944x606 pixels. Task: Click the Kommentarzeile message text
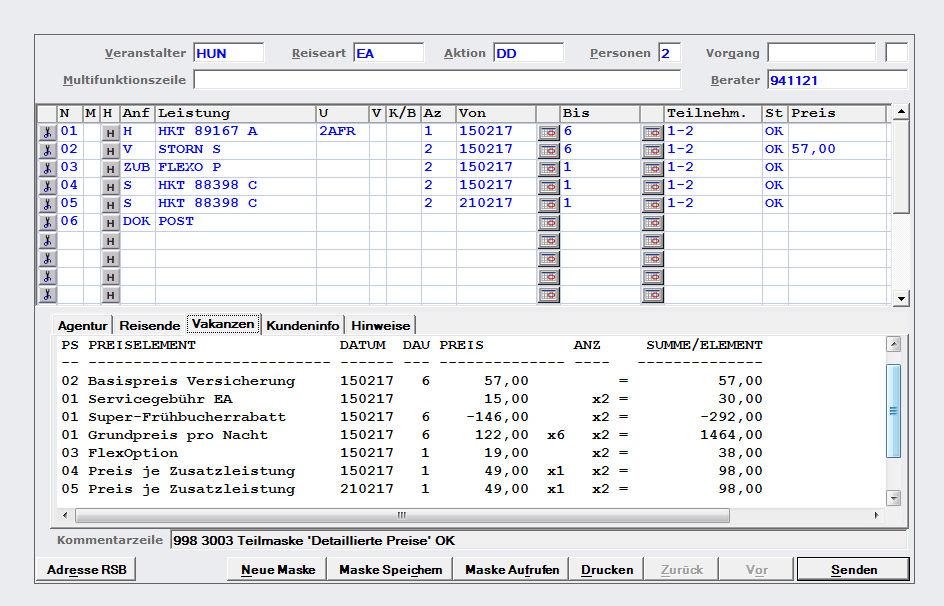[x=314, y=540]
